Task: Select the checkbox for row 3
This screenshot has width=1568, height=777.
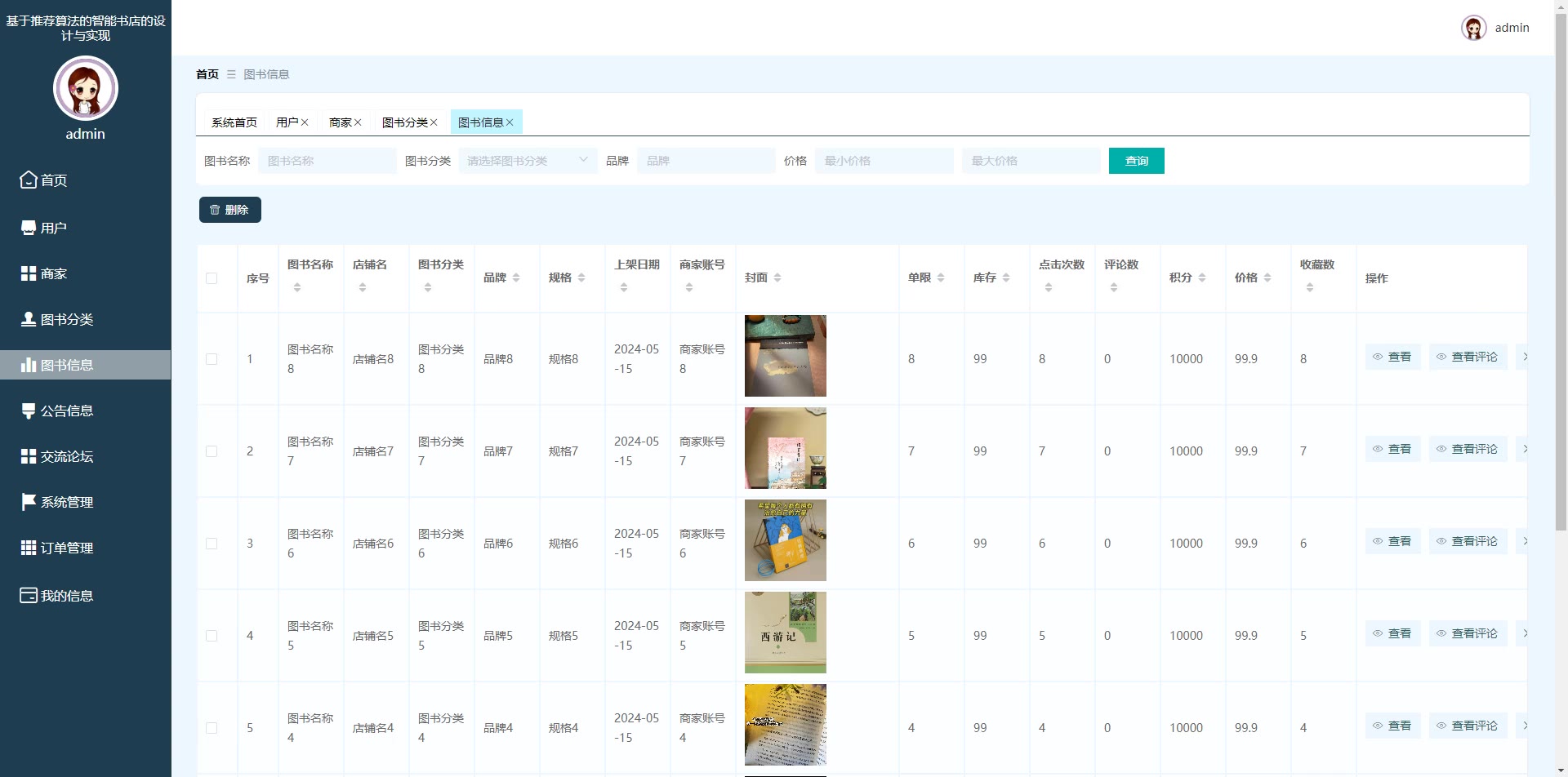Action: 212,544
